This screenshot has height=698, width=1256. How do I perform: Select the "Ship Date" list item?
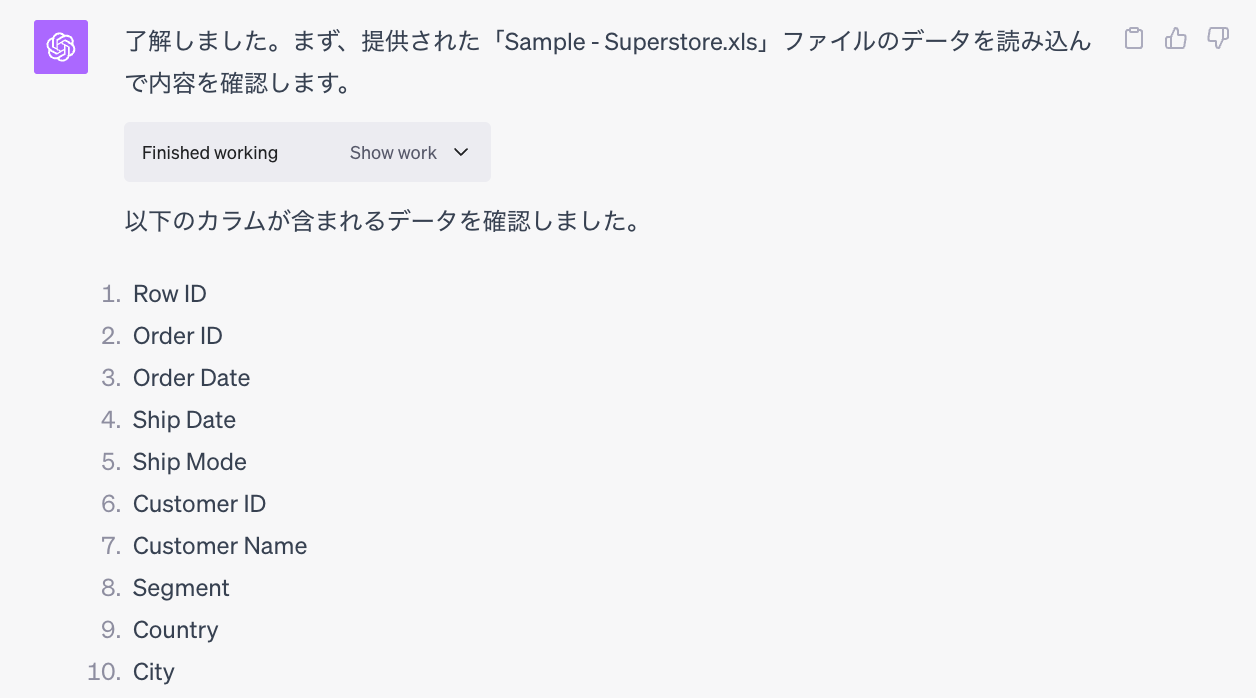pos(185,420)
